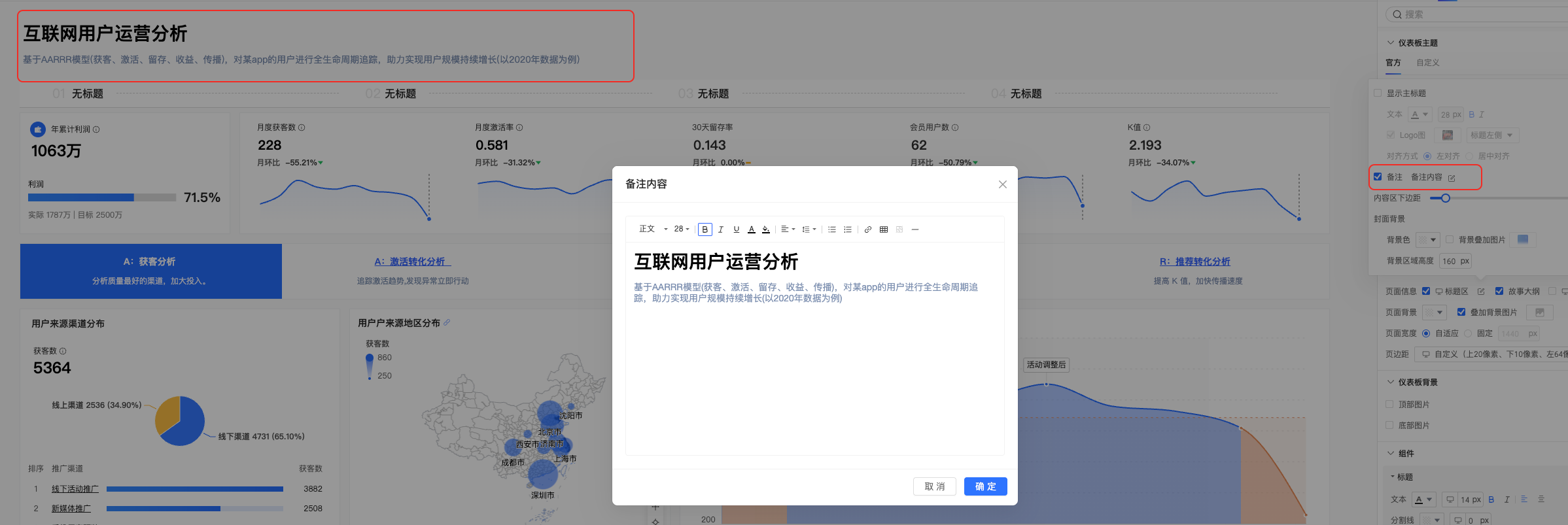Insert a horizontal divider line
Screen dimensions: 1568x525
[915, 229]
